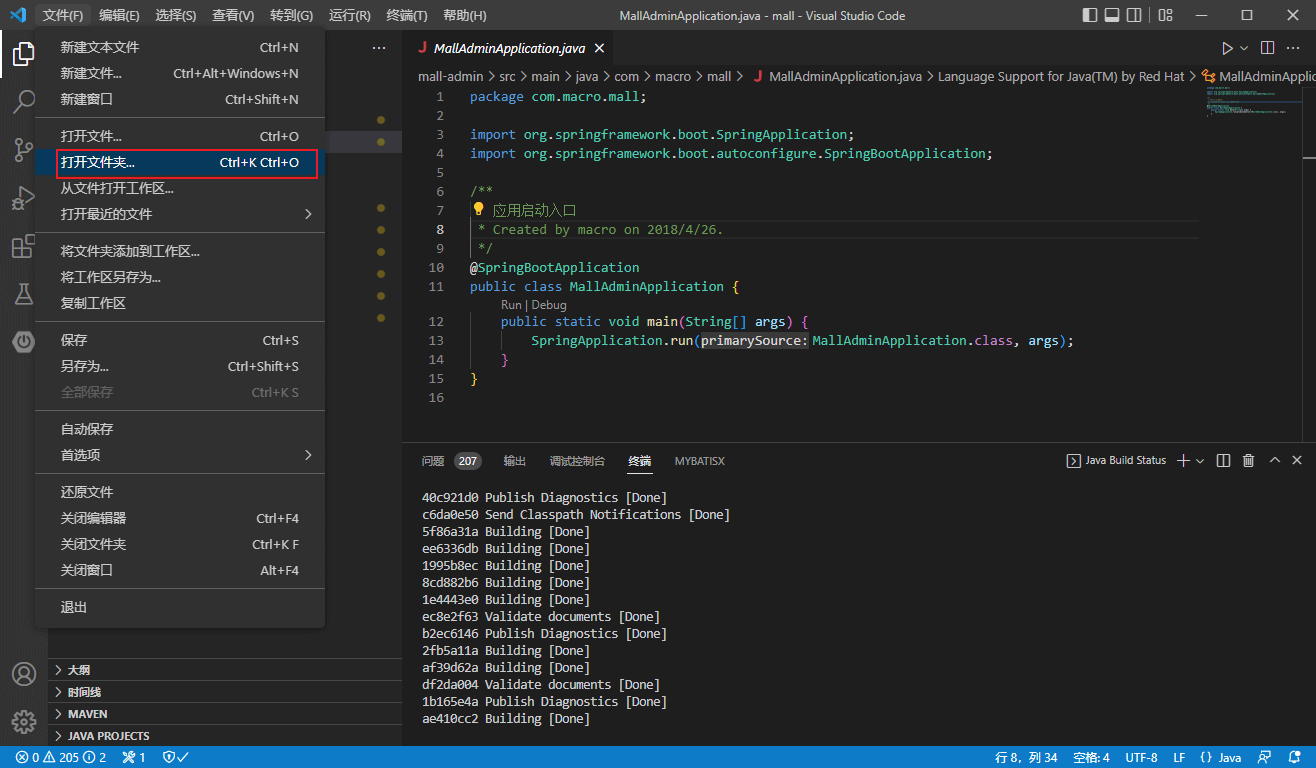Click mall-admin breadcrumb segment

tap(450, 76)
